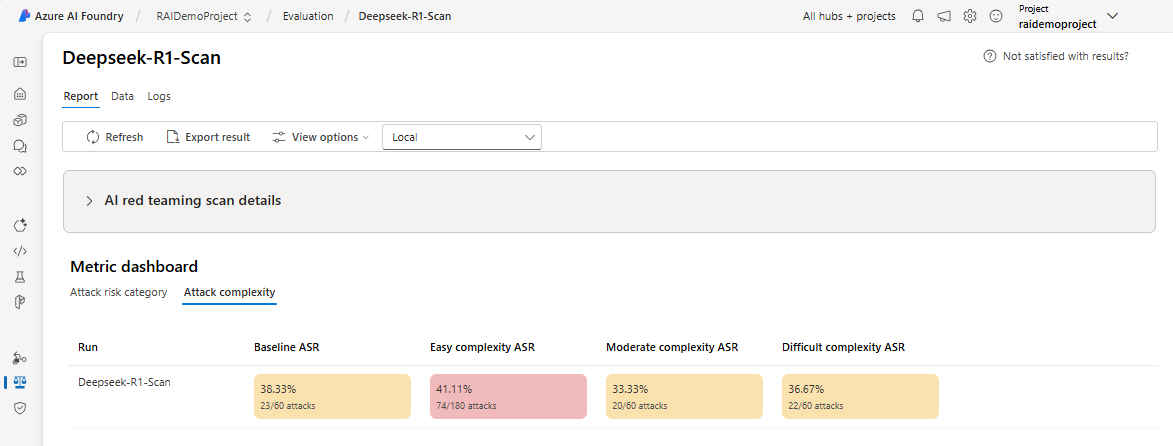Open settings gear in top bar

(x=970, y=17)
